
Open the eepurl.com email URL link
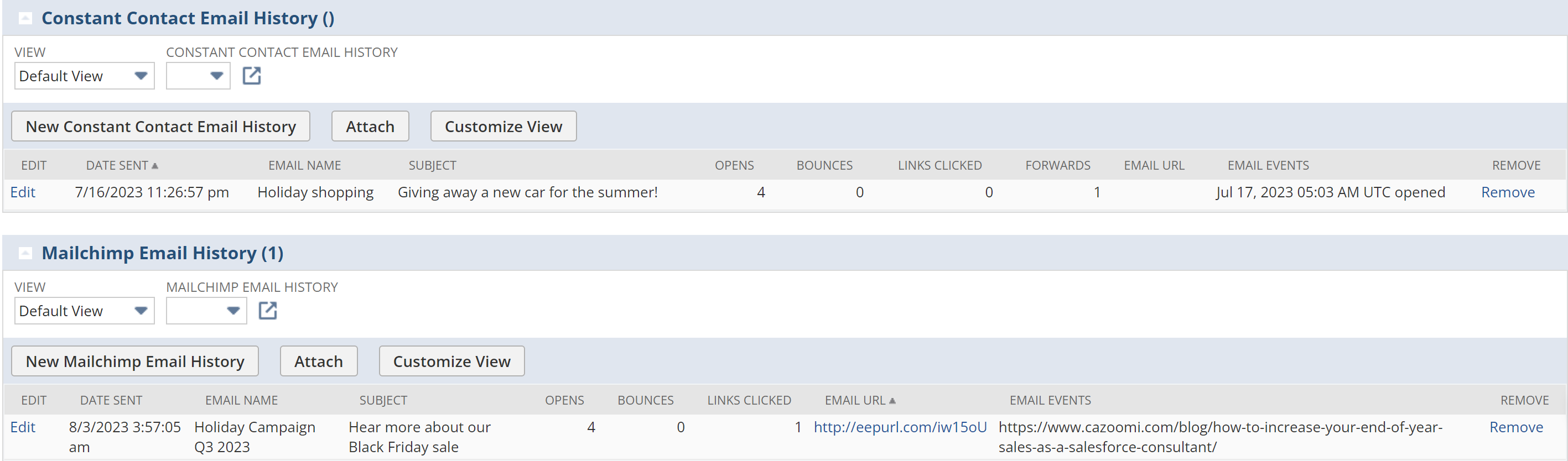pos(900,427)
